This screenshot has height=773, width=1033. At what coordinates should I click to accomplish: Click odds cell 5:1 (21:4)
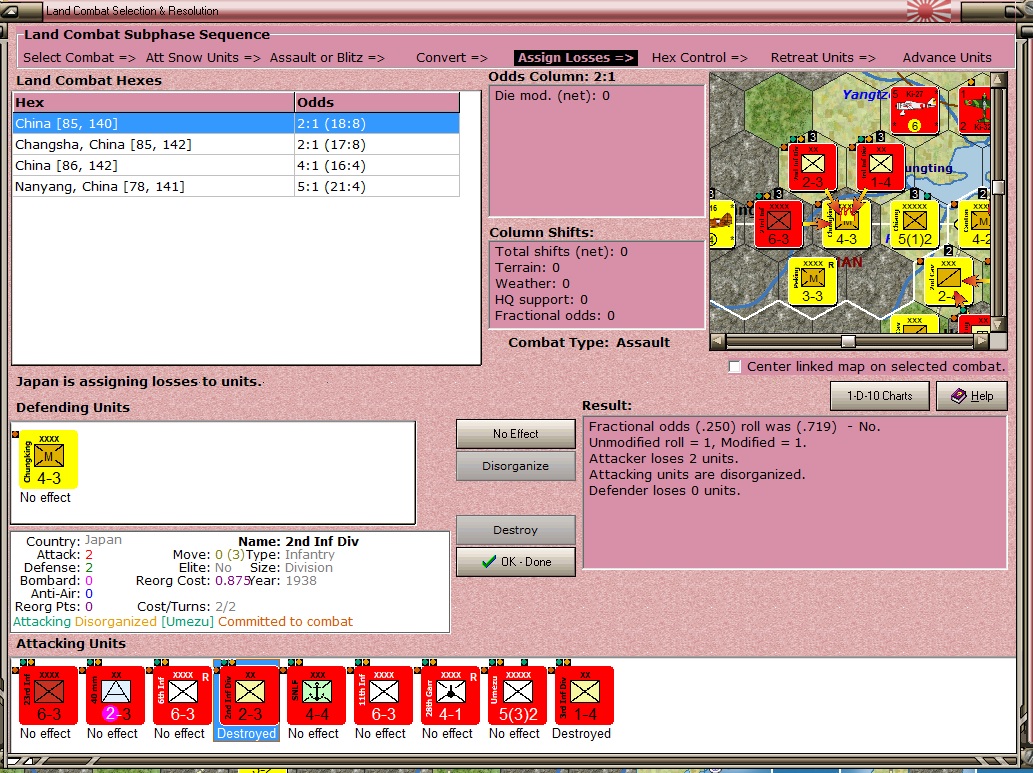(x=377, y=186)
